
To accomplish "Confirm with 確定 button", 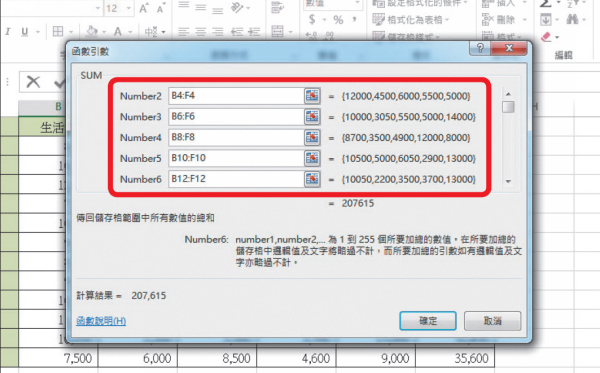I will coord(428,321).
